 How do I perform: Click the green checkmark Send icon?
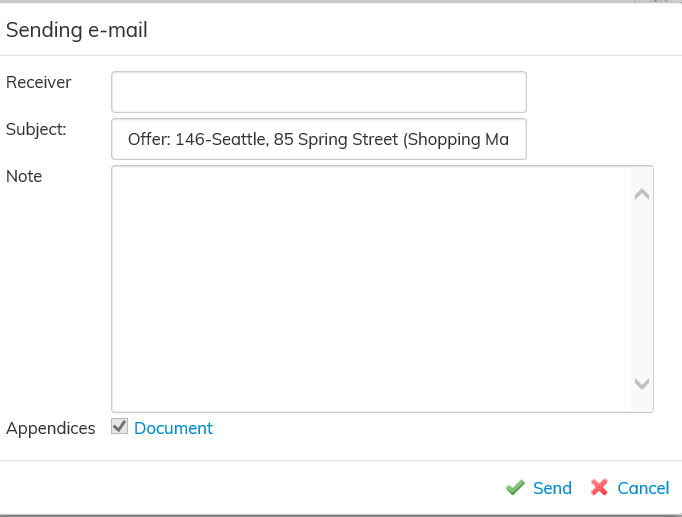pos(515,488)
